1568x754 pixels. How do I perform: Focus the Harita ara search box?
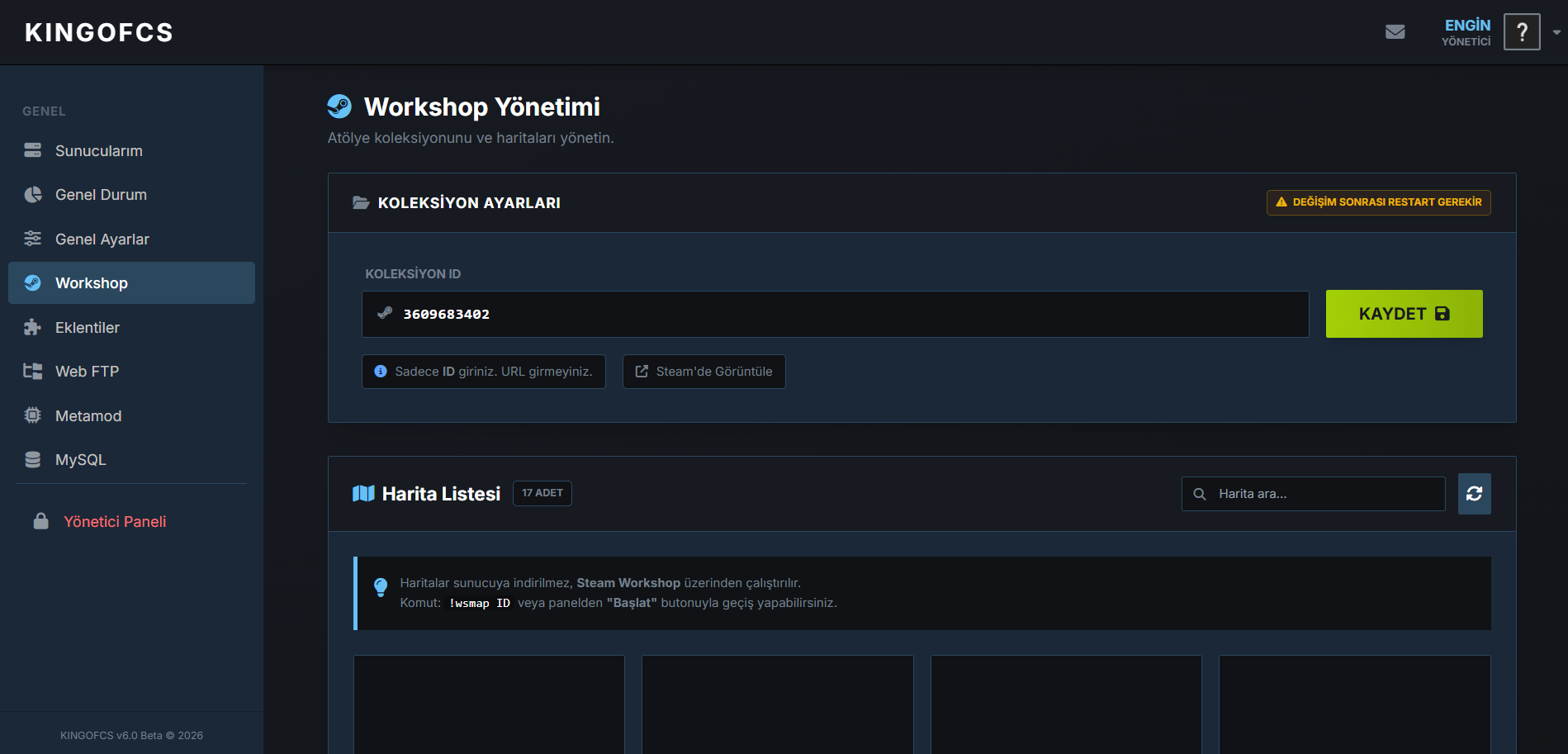pyautogui.click(x=1314, y=494)
